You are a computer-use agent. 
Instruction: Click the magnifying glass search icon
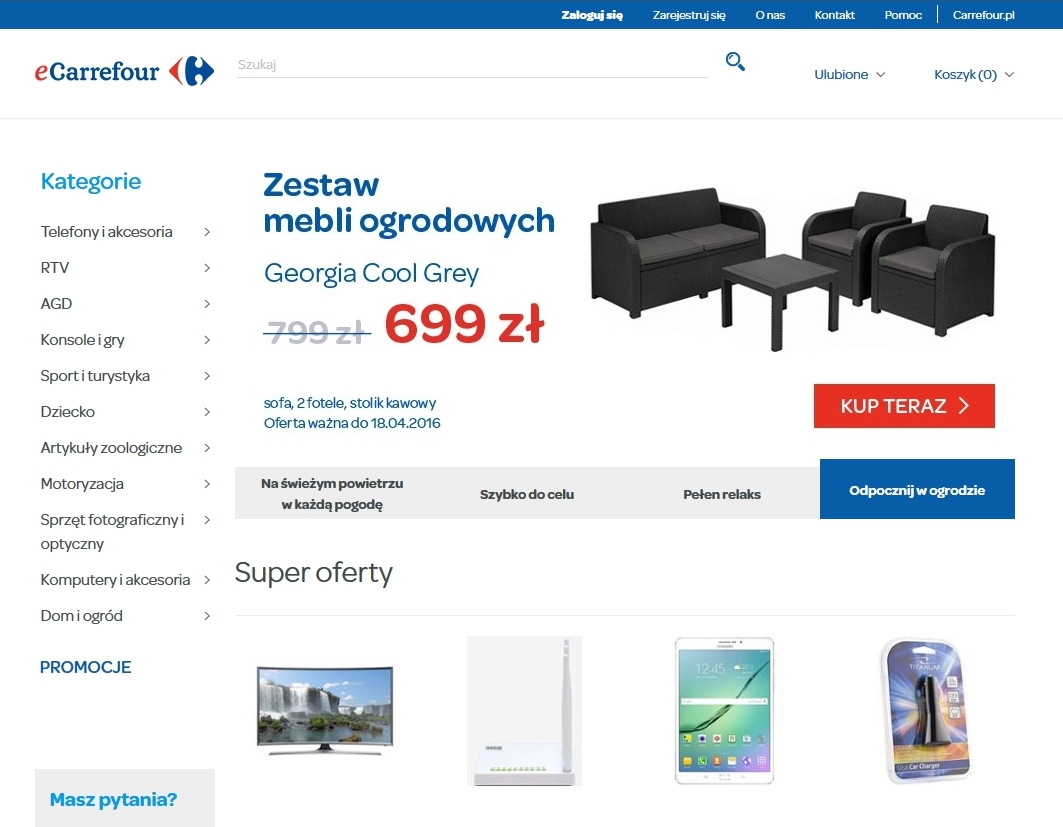pos(735,63)
